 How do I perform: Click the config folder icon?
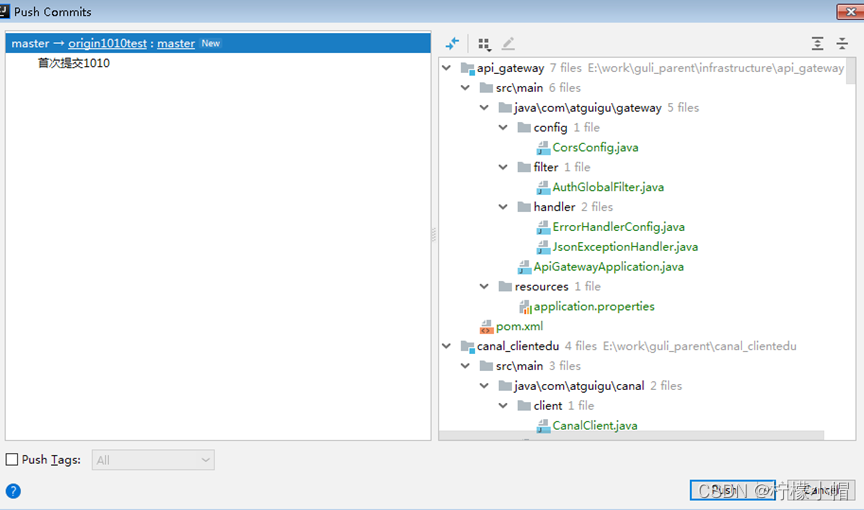(x=524, y=128)
